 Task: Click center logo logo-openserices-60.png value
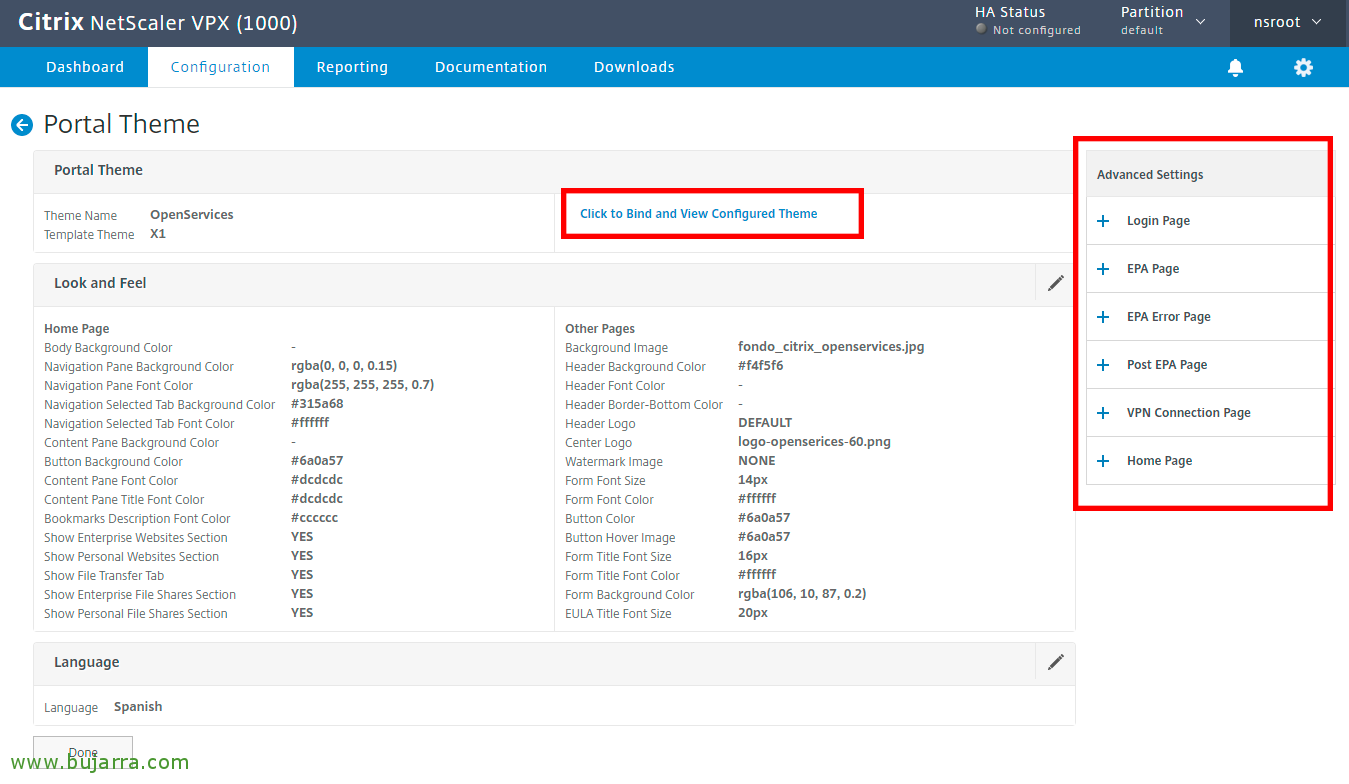[x=814, y=442]
